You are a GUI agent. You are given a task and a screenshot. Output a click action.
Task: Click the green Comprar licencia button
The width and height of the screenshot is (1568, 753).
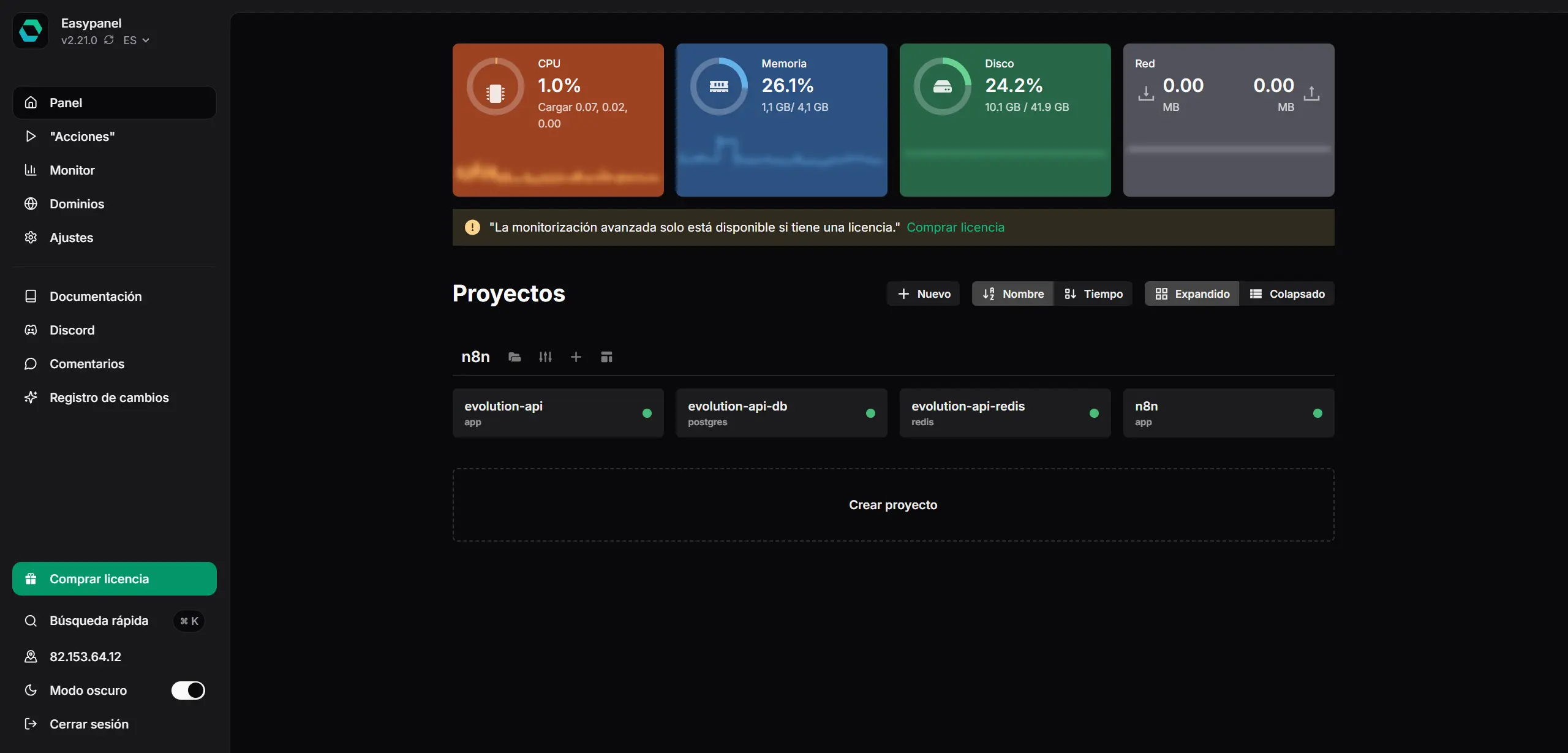(x=114, y=578)
